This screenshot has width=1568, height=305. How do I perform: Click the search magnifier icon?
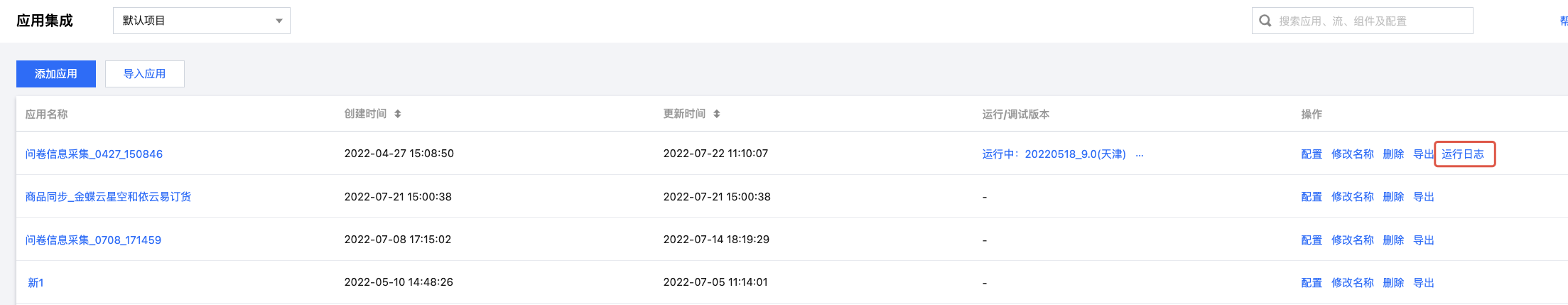(x=1265, y=21)
